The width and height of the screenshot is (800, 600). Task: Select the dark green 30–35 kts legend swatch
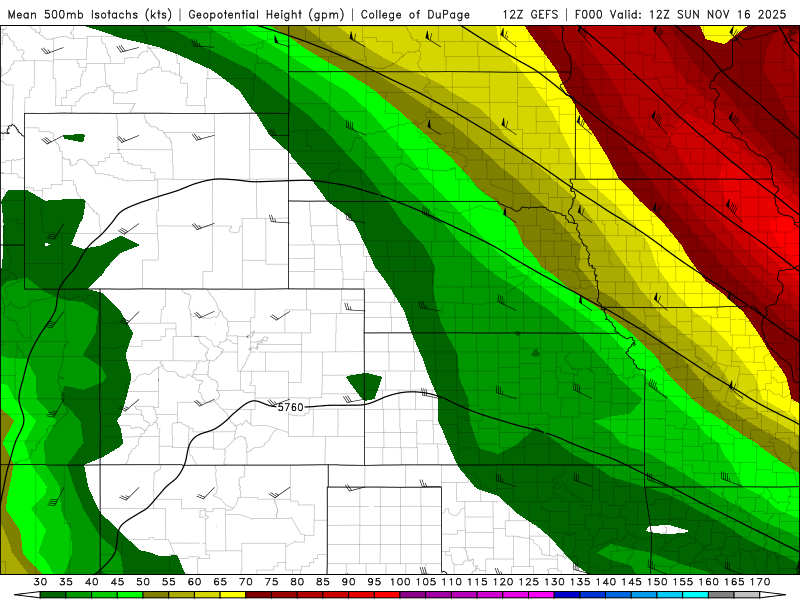point(53,595)
